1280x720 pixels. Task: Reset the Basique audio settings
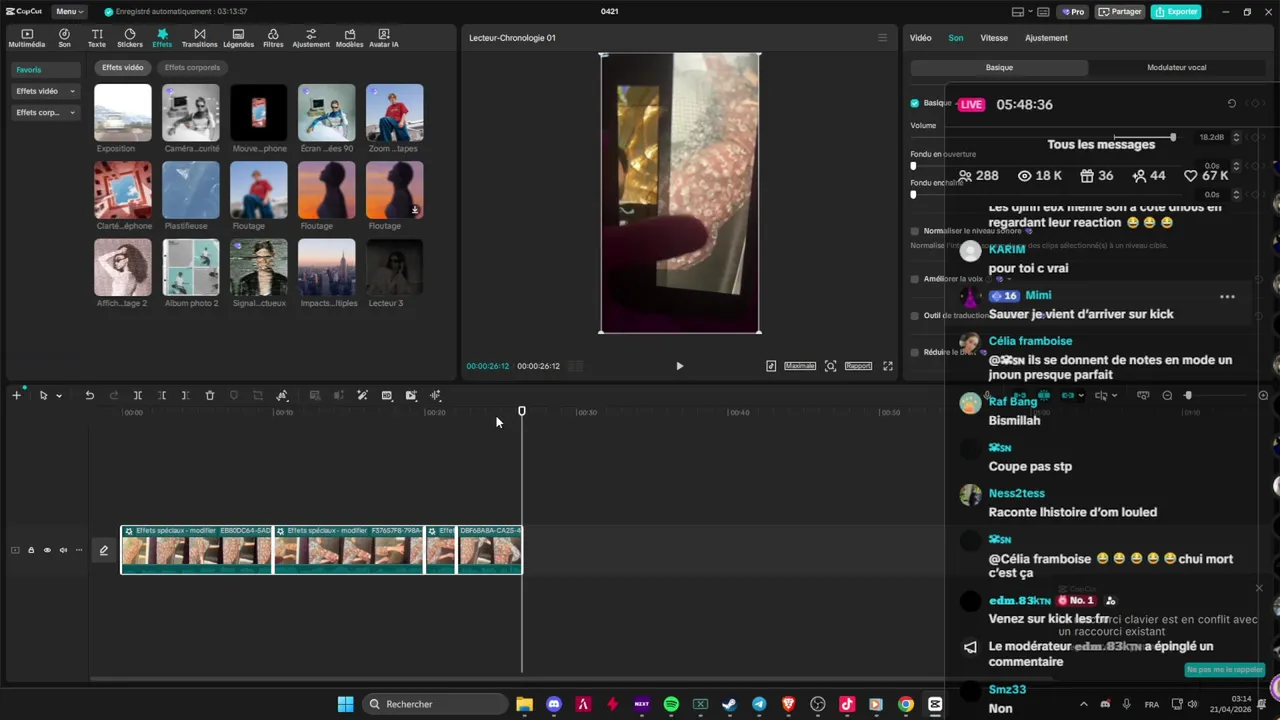pos(1231,103)
